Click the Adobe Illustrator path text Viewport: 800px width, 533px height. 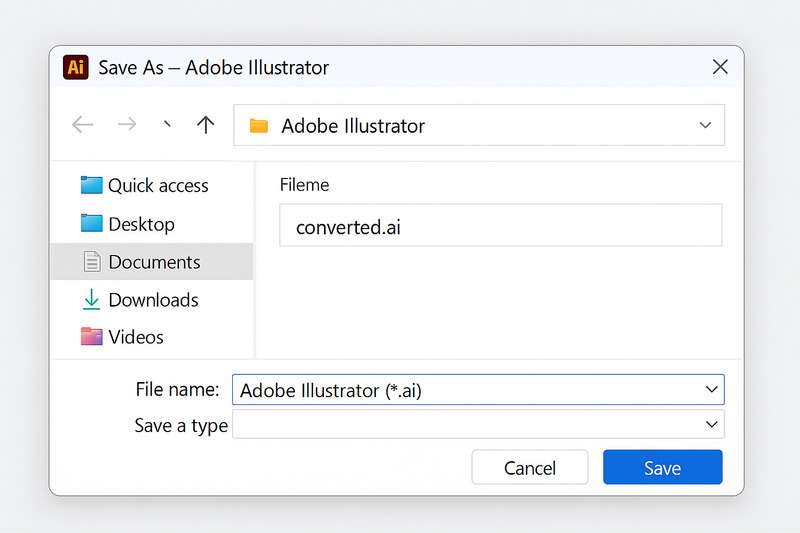click(353, 126)
